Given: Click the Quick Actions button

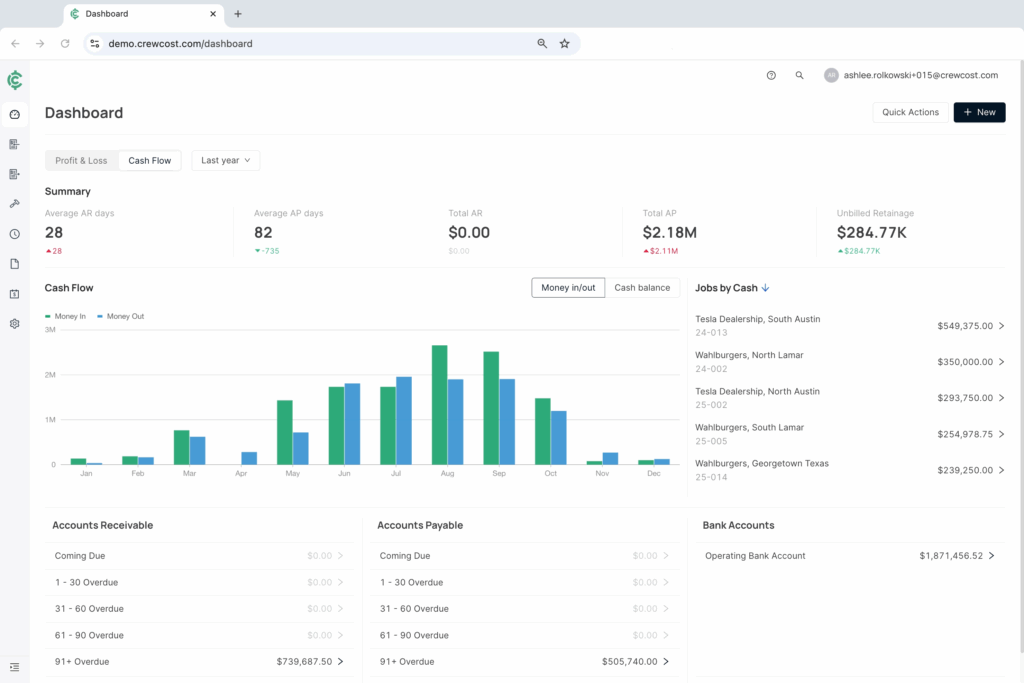Looking at the screenshot, I should click(x=910, y=112).
